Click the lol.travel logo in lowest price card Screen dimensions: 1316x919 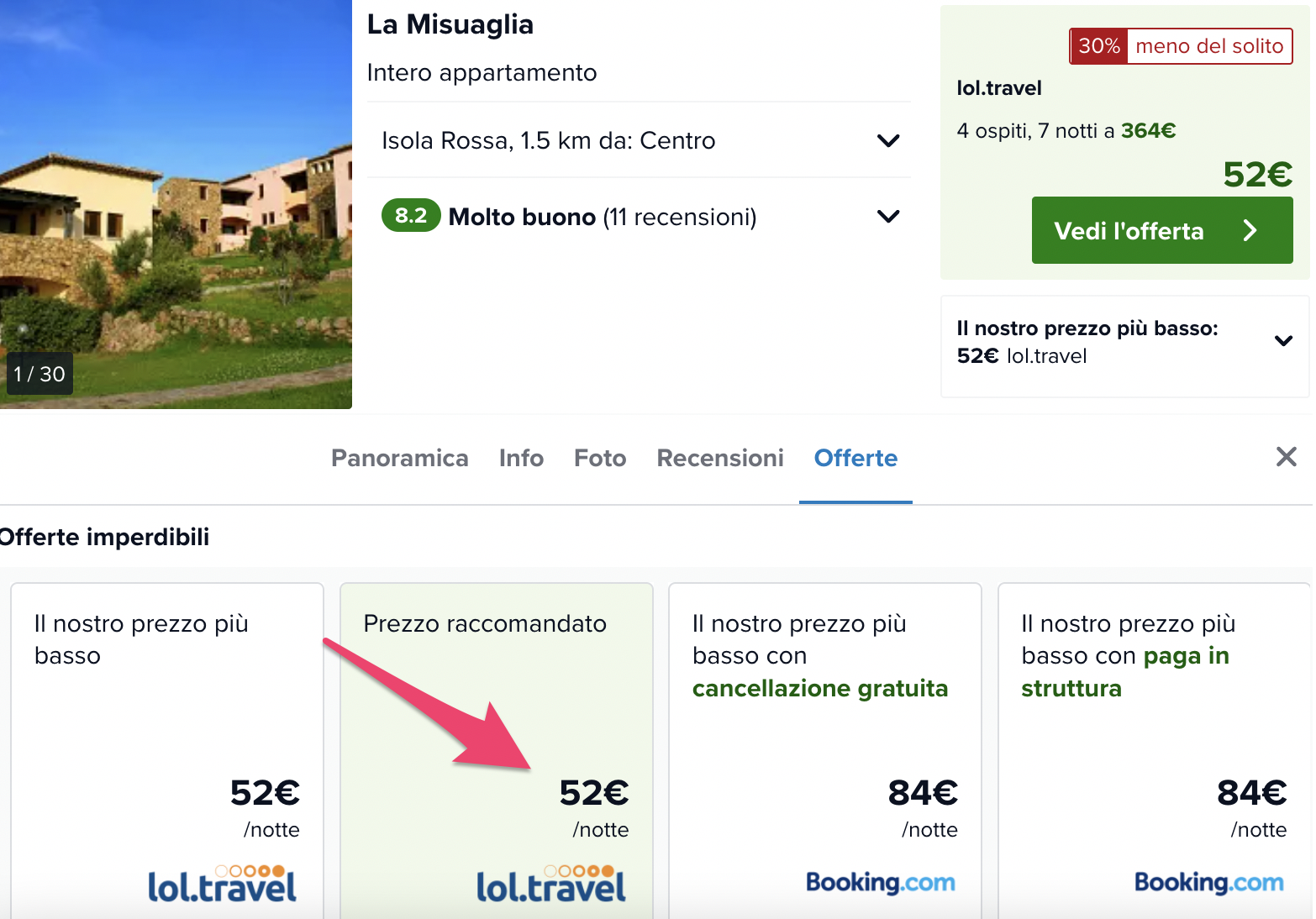click(x=222, y=885)
